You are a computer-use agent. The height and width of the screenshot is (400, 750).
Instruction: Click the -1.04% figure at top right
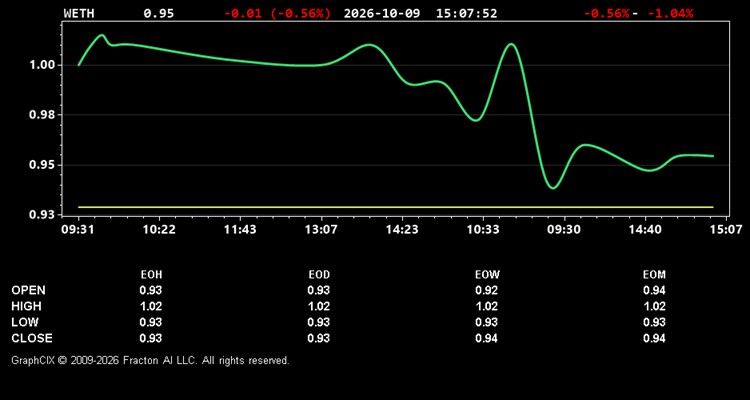point(670,13)
